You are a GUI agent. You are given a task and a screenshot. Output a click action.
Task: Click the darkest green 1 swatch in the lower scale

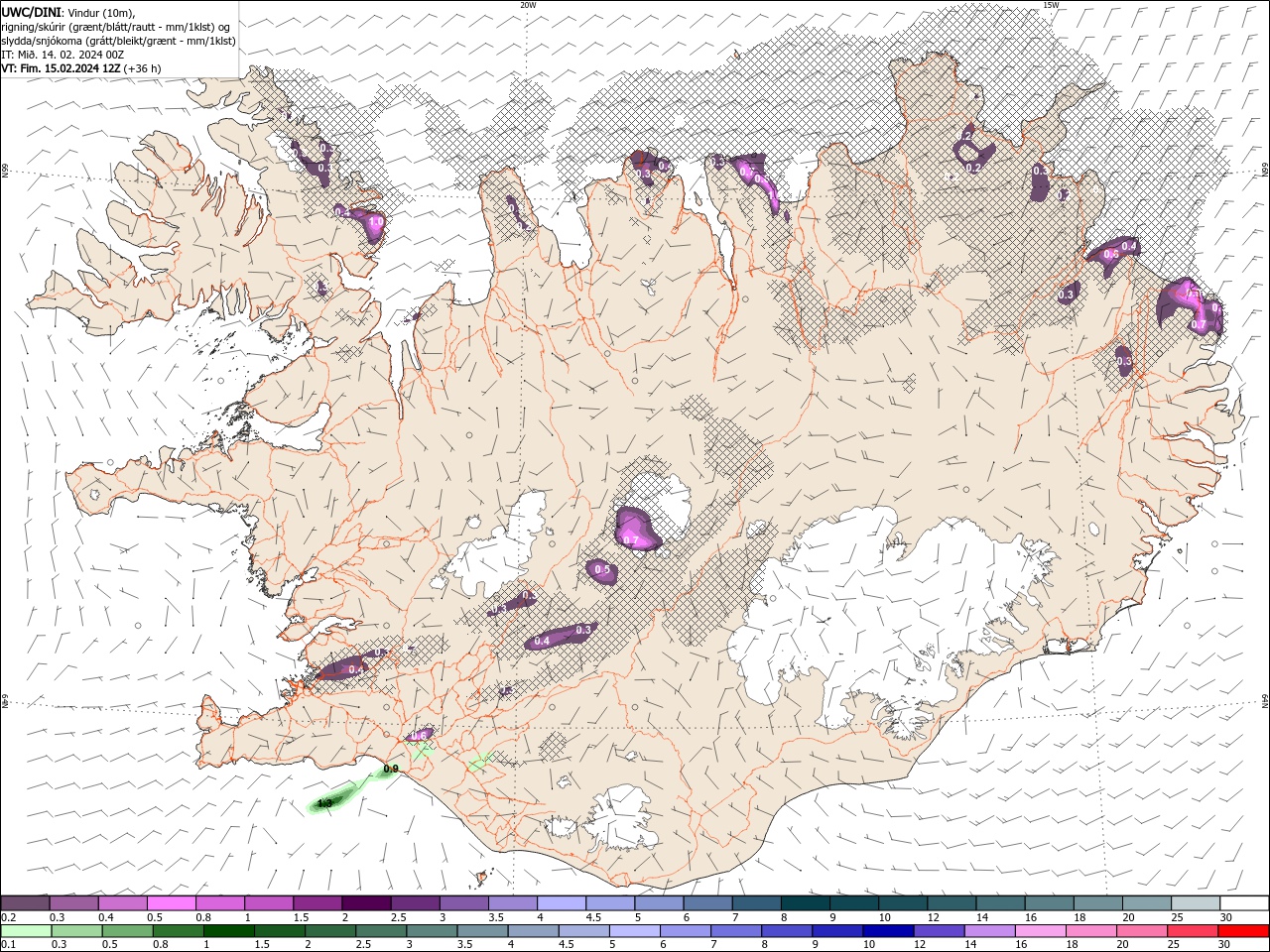click(228, 931)
